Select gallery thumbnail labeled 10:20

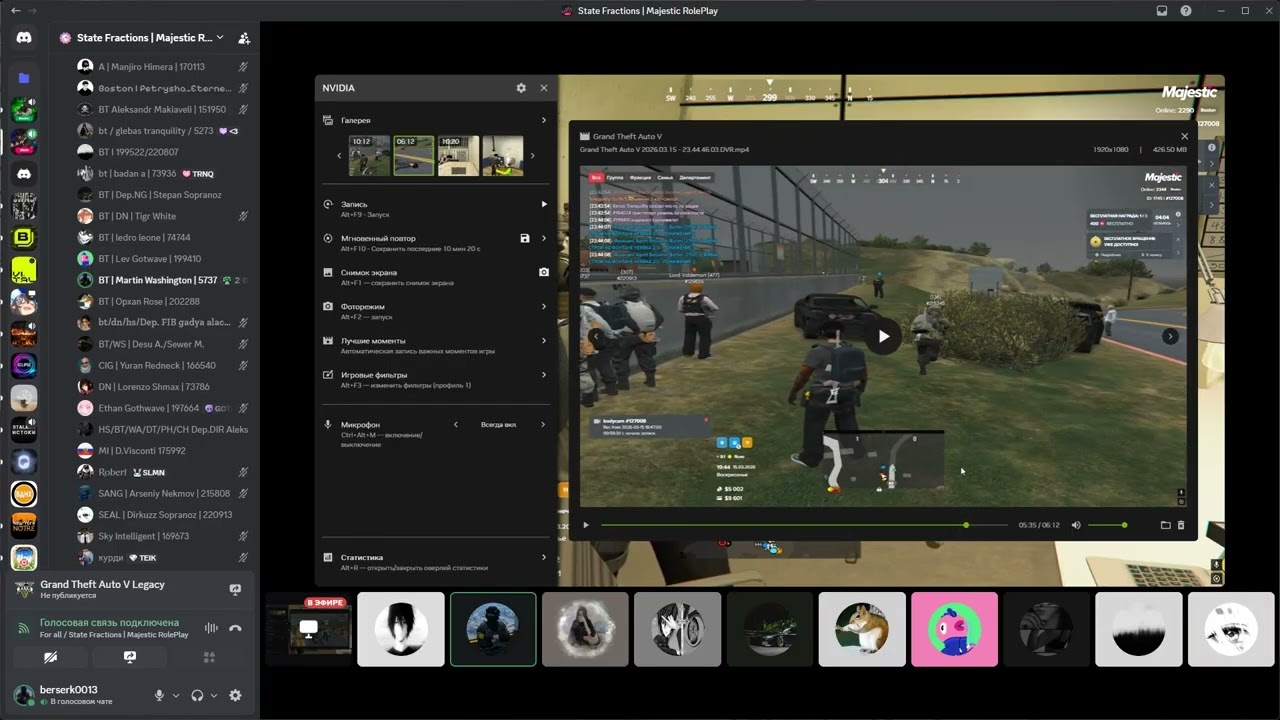point(458,155)
